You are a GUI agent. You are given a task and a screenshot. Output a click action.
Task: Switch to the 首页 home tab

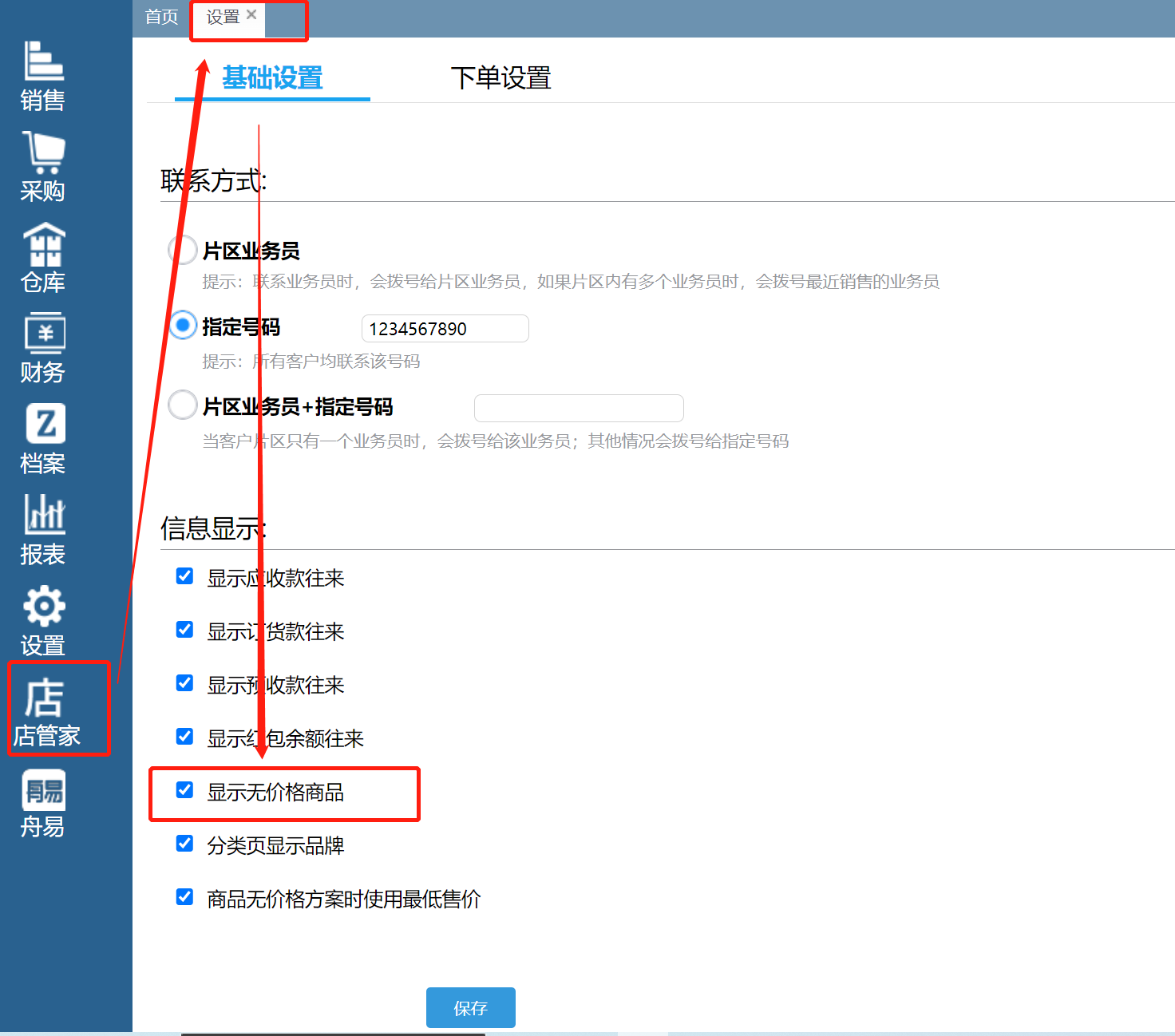click(x=162, y=17)
